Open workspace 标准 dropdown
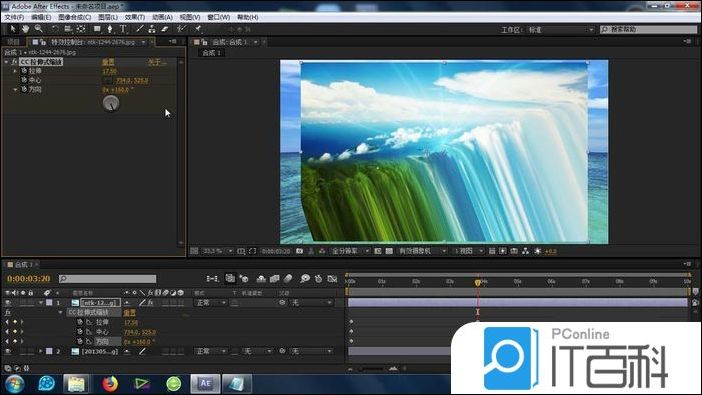Viewport: 702px width, 395px height. [561, 30]
